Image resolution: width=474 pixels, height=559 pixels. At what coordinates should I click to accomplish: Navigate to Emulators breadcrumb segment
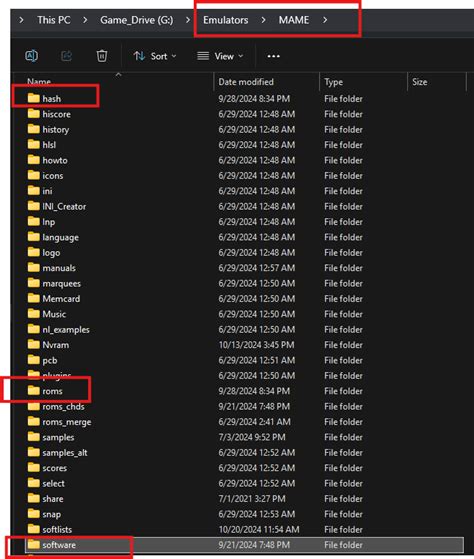tap(226, 20)
